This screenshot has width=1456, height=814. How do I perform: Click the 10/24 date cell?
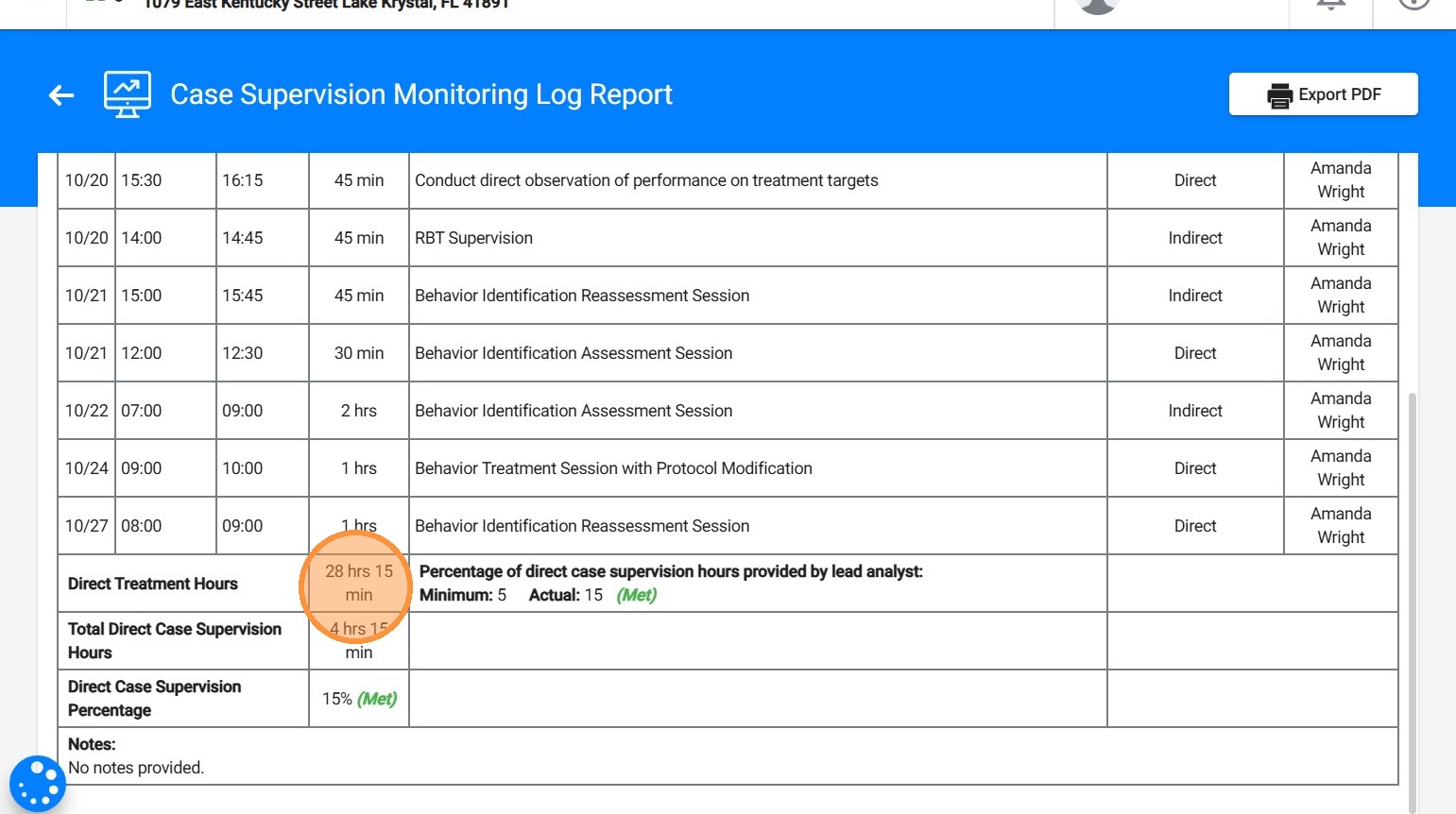point(86,468)
